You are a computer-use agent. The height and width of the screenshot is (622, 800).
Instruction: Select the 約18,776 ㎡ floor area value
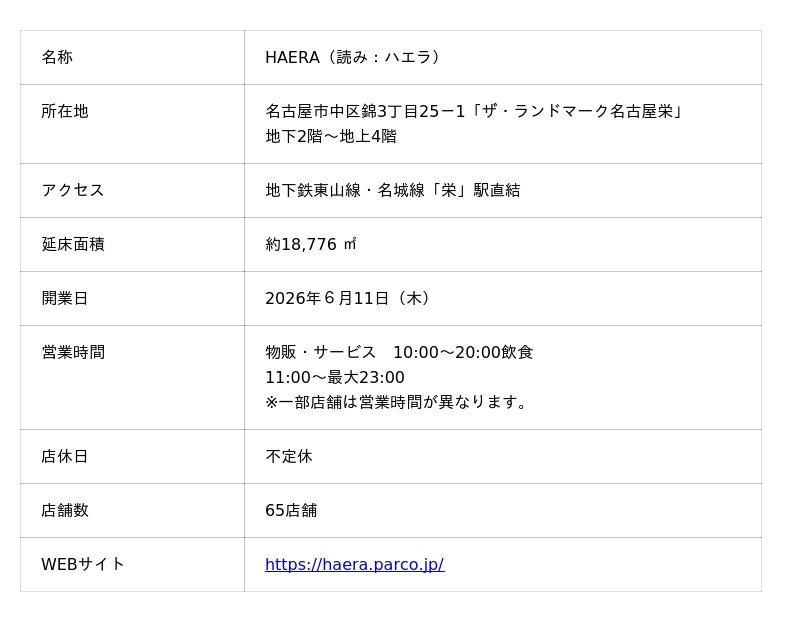click(311, 244)
